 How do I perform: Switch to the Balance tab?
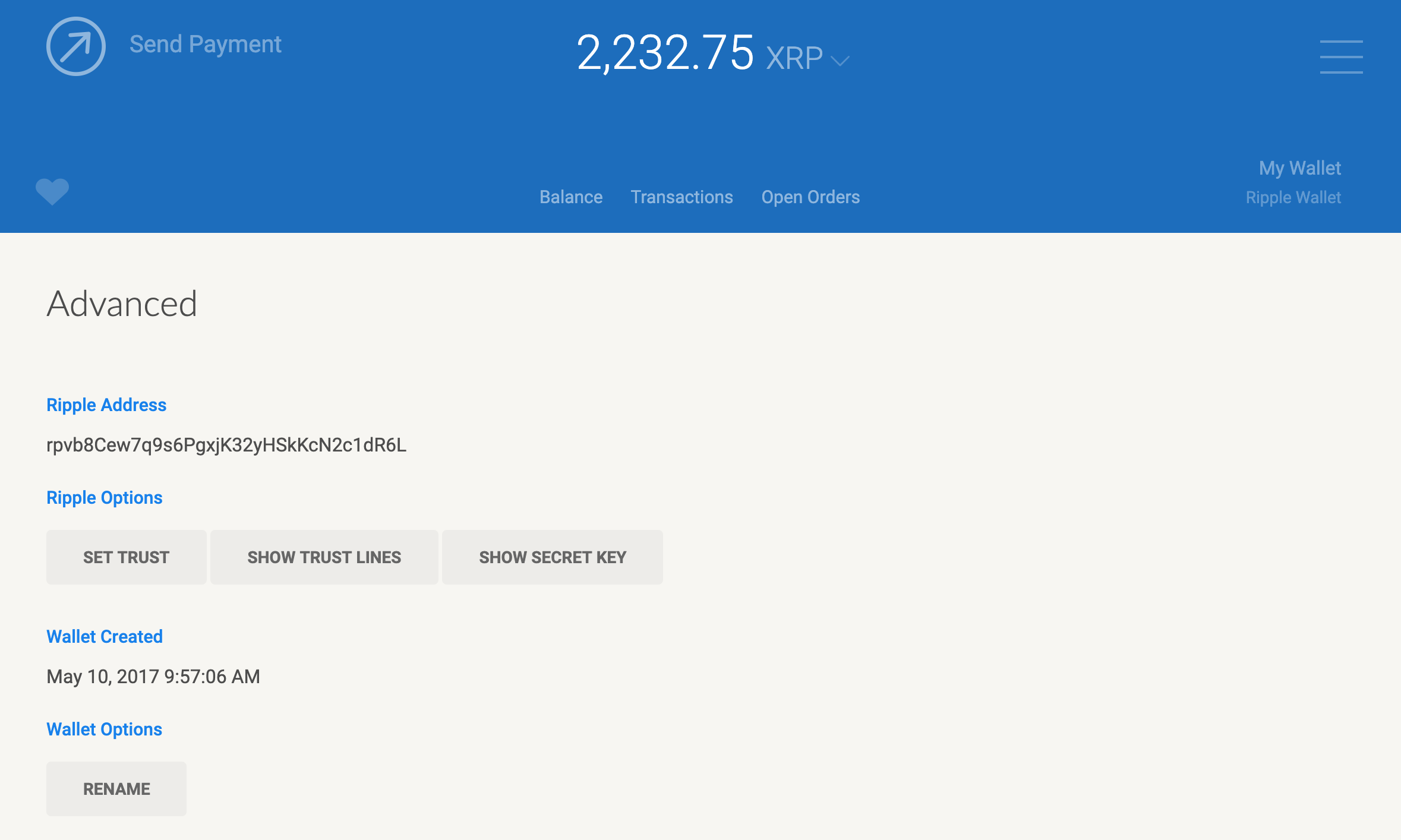570,197
